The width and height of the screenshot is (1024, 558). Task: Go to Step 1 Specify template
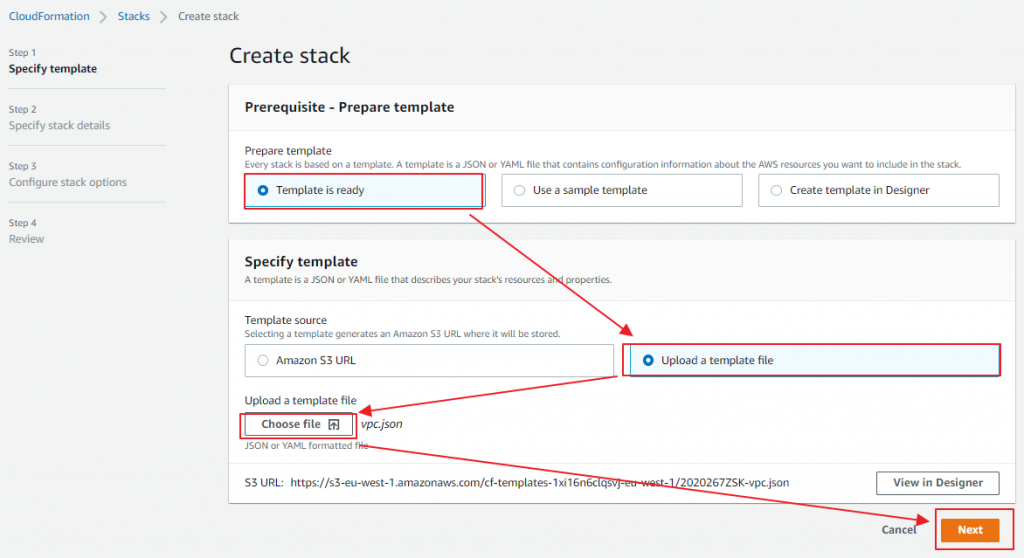[53, 69]
